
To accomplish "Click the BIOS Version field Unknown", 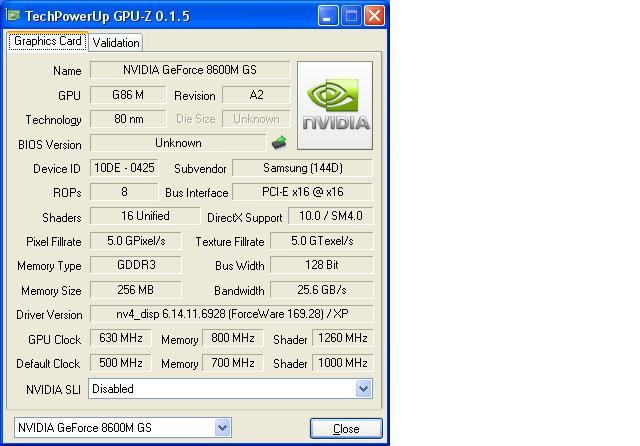I will (178, 143).
